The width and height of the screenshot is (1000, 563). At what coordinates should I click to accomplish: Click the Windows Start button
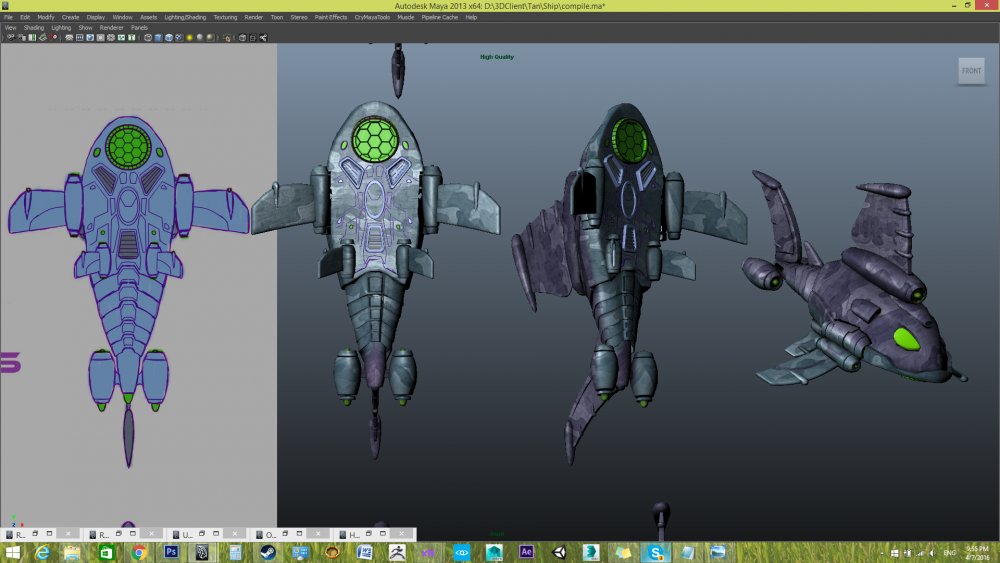[x=13, y=552]
